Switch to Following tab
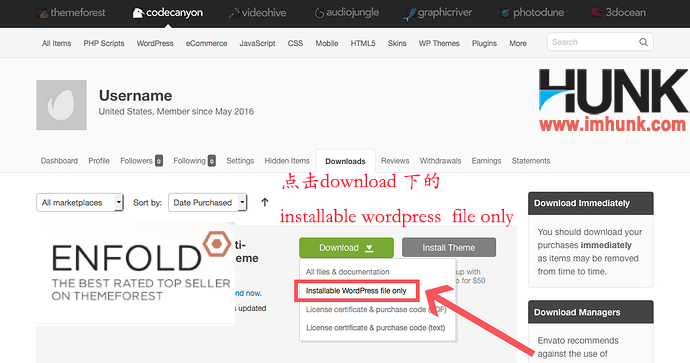 [x=189, y=161]
